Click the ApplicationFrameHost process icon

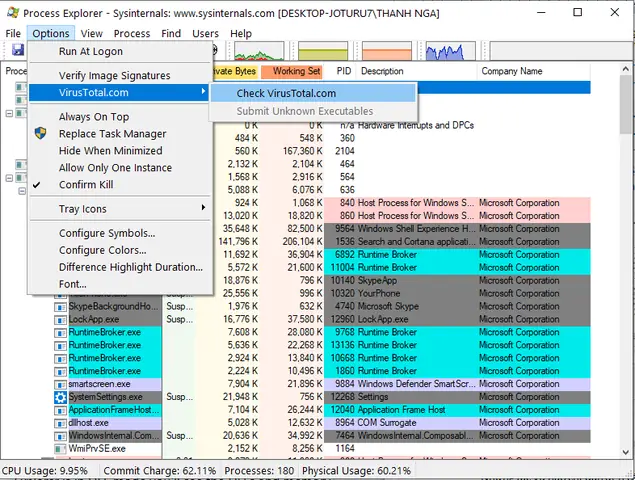(60, 410)
